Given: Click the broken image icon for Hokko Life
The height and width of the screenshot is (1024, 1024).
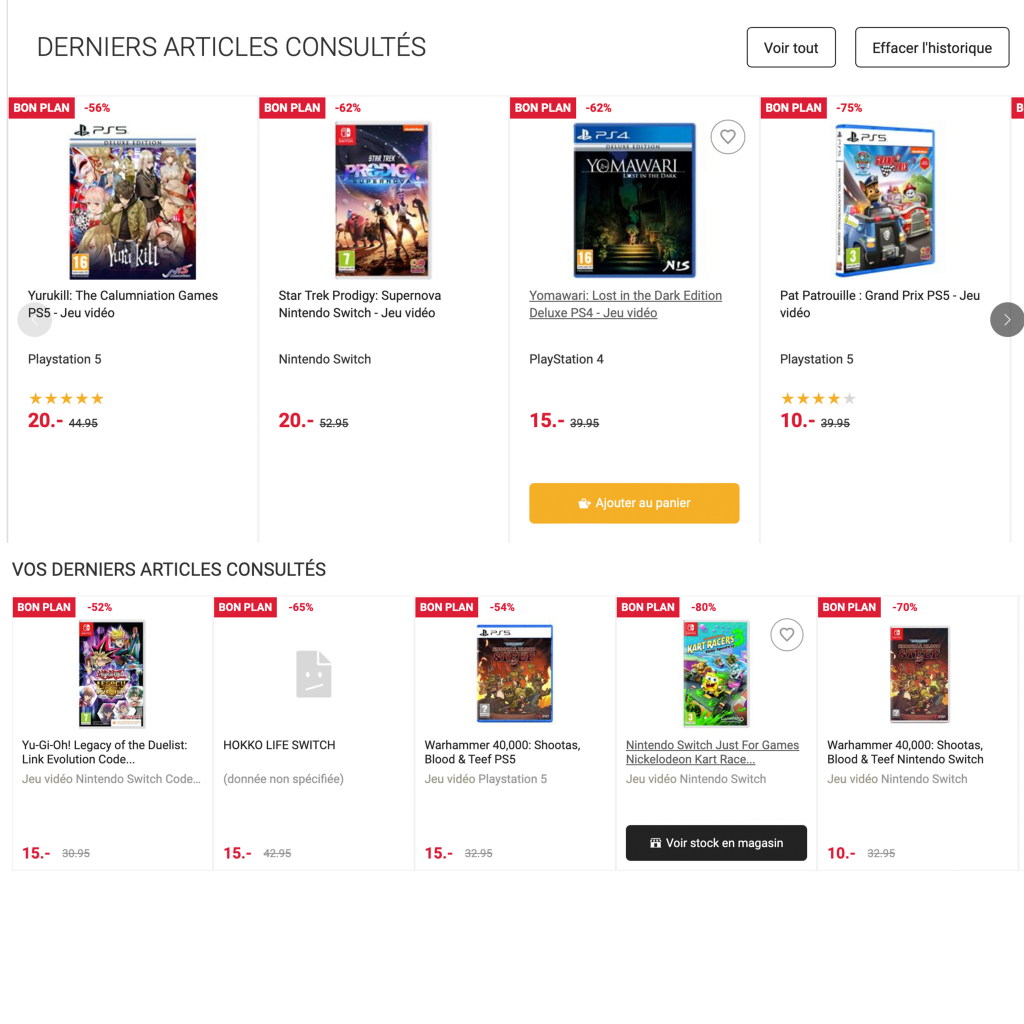Looking at the screenshot, I should pos(313,673).
